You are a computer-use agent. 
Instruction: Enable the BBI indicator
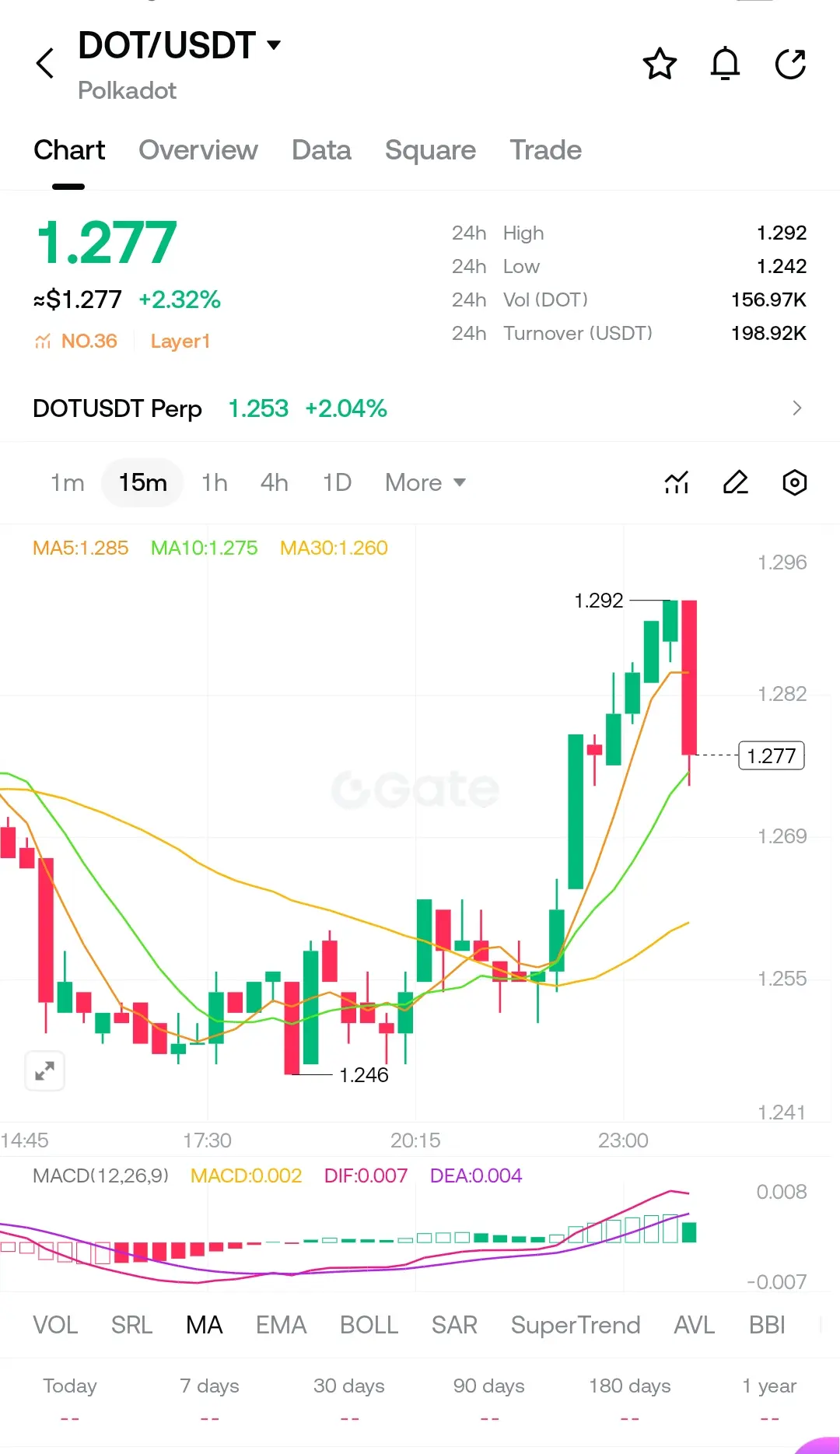[x=767, y=1325]
